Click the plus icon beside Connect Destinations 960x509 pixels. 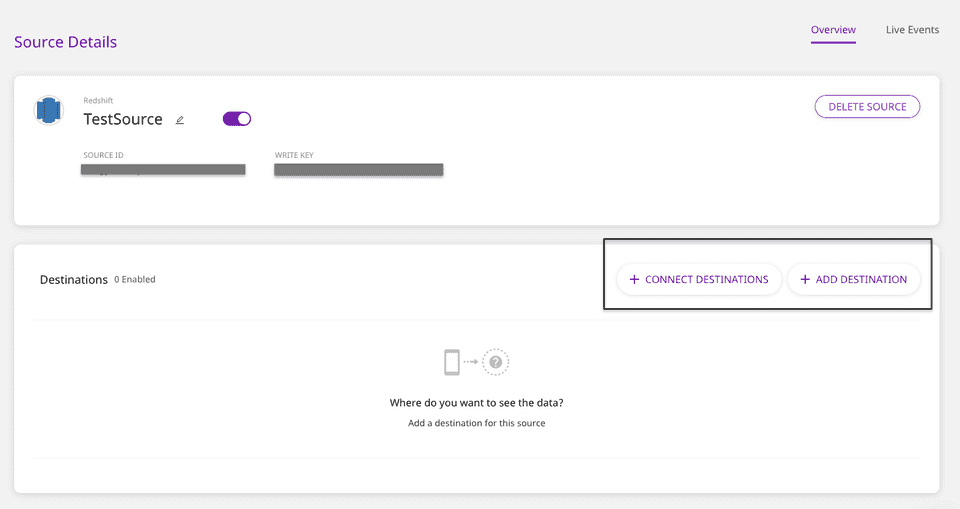pyautogui.click(x=634, y=280)
